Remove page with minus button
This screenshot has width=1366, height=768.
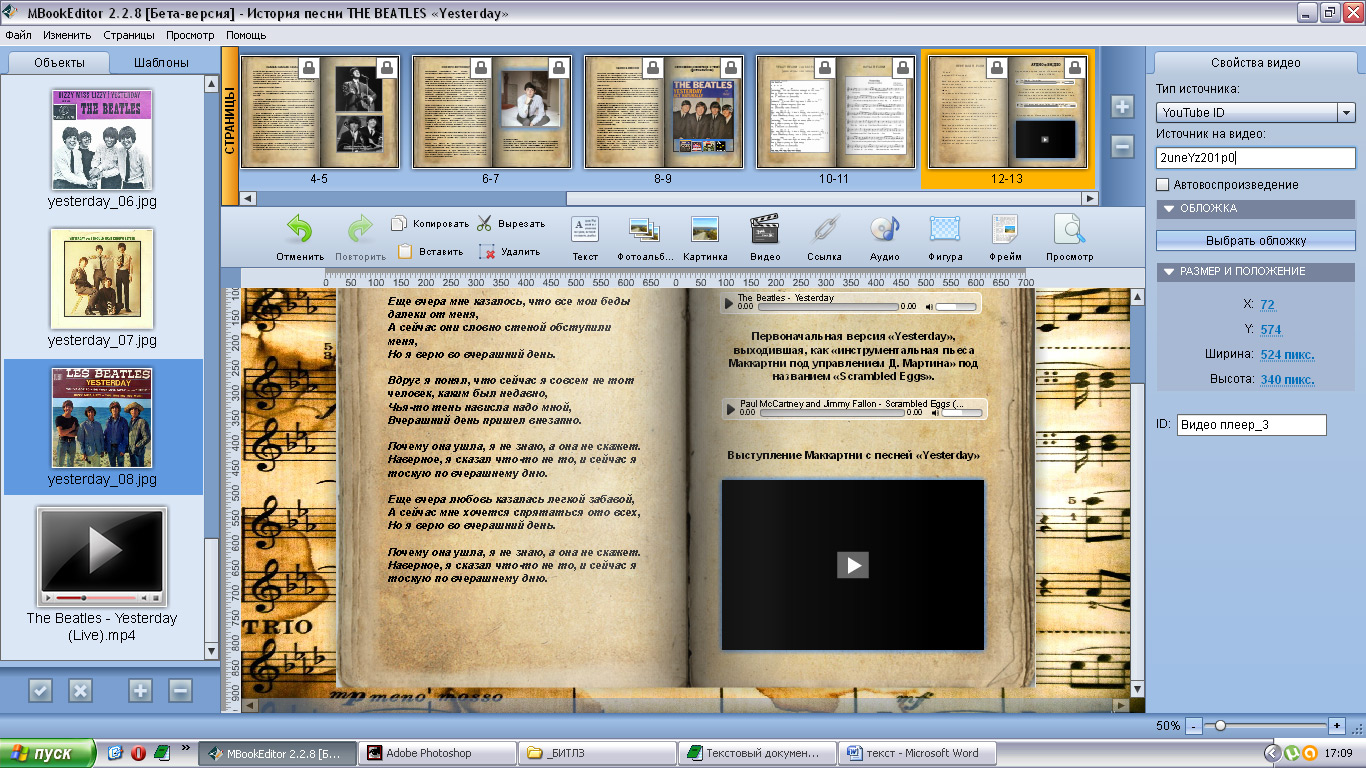1122,146
